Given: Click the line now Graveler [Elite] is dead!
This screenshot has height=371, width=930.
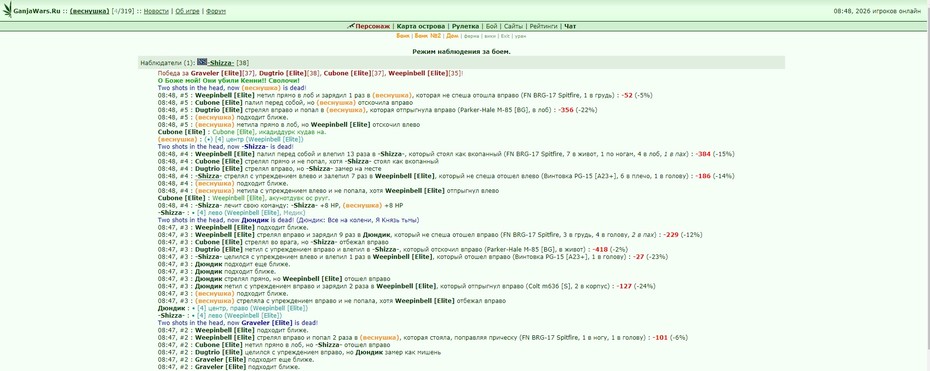Looking at the screenshot, I should point(238,323).
